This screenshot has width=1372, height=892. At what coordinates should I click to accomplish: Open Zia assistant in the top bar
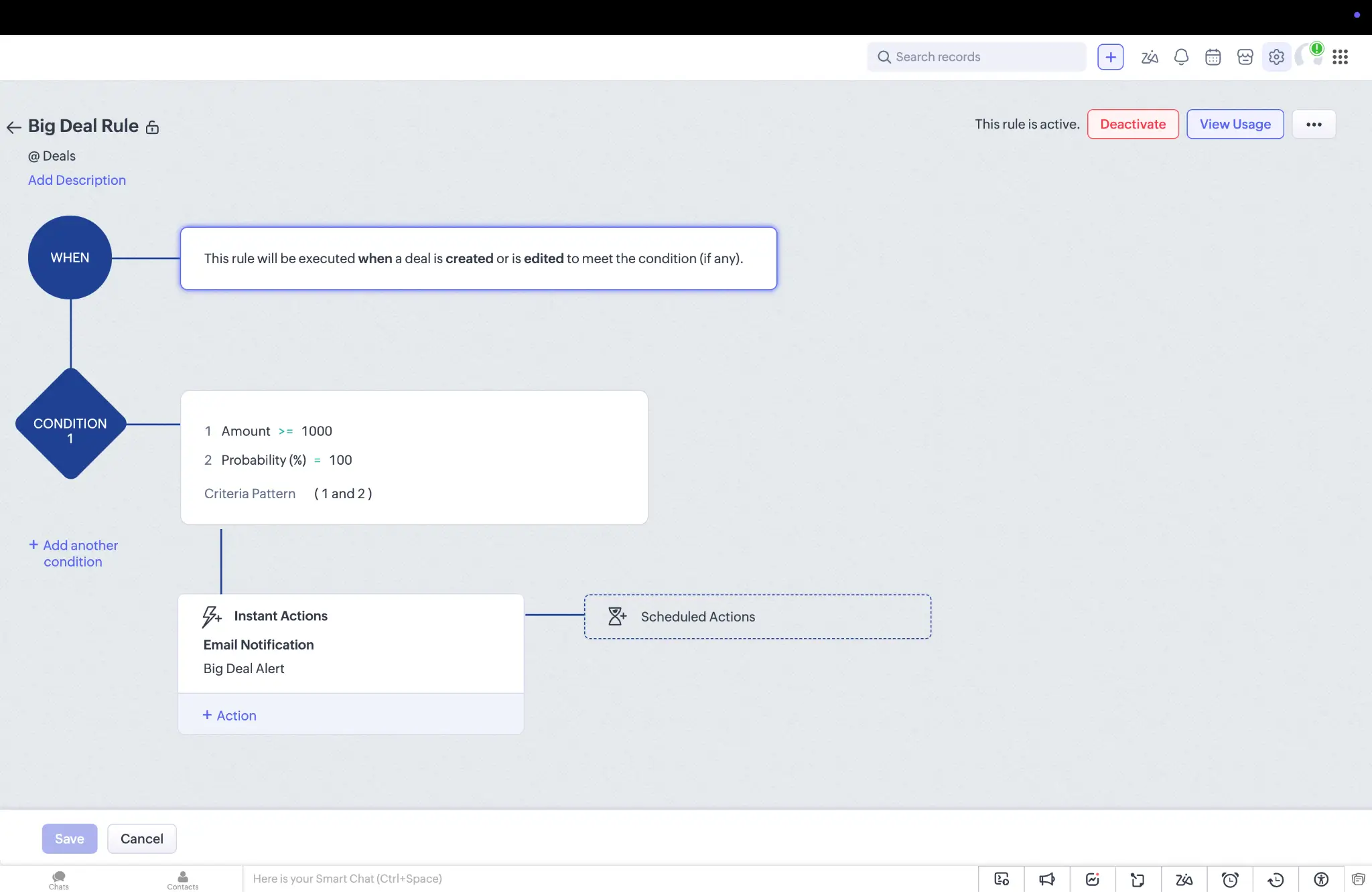coord(1148,57)
